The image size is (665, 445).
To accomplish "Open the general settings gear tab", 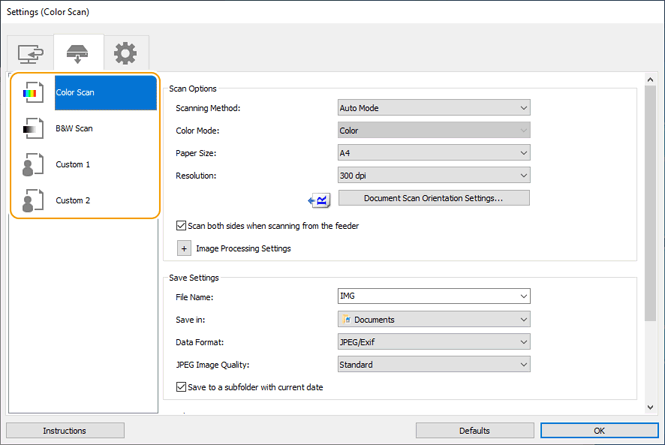I will click(x=125, y=53).
